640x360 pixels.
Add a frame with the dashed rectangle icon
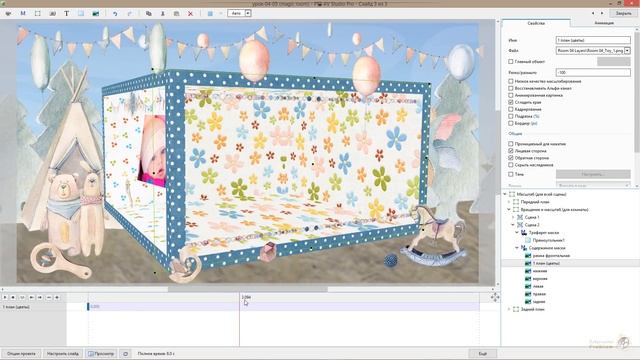(x=38, y=13)
